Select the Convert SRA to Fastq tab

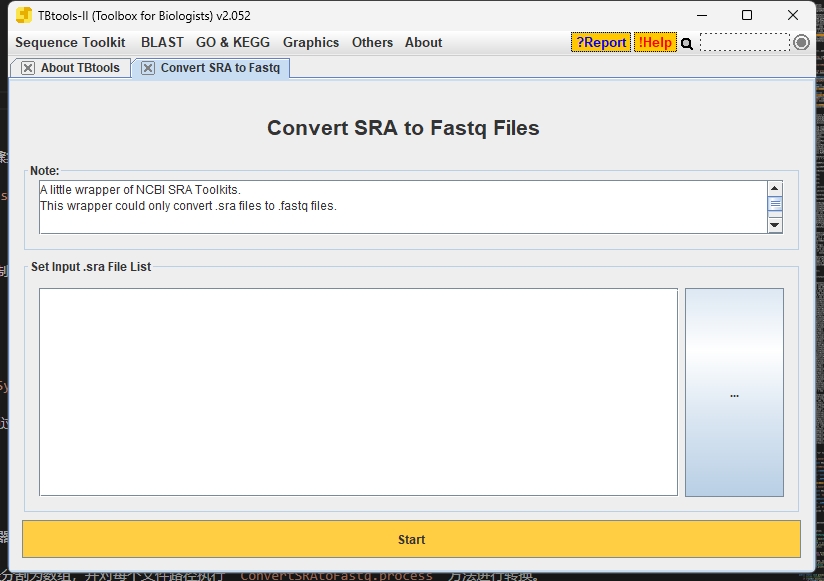(220, 68)
